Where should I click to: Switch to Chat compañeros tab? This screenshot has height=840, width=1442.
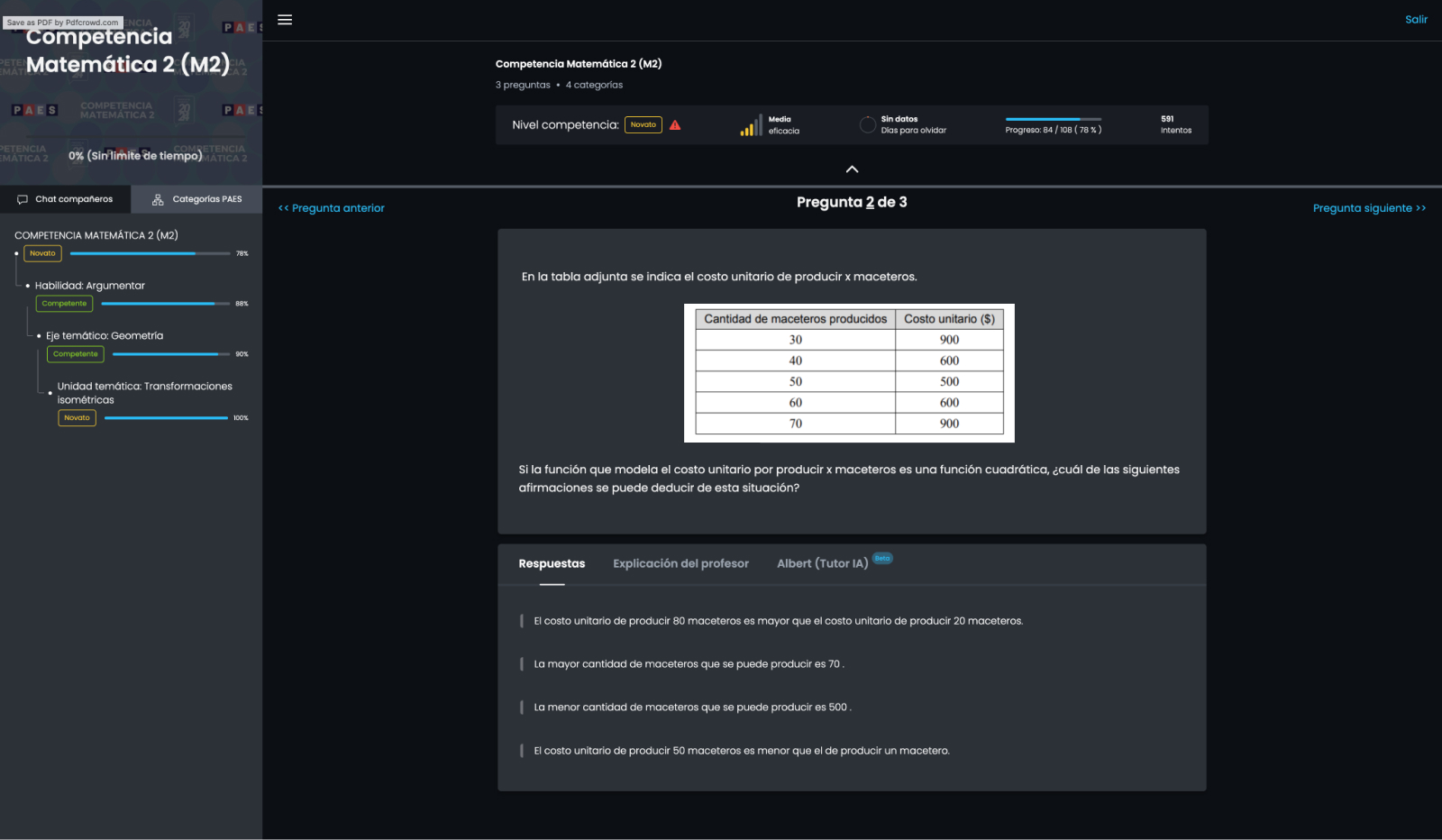[65, 199]
